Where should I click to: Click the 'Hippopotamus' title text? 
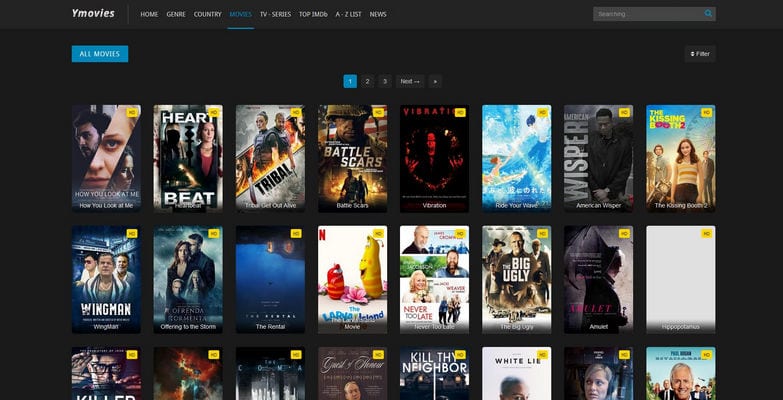(x=681, y=327)
